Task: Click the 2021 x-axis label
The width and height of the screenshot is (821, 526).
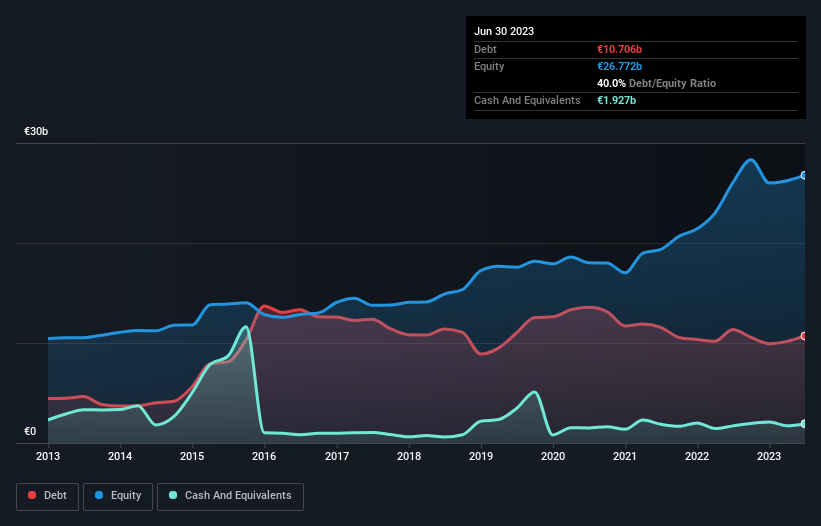Action: tap(625, 456)
